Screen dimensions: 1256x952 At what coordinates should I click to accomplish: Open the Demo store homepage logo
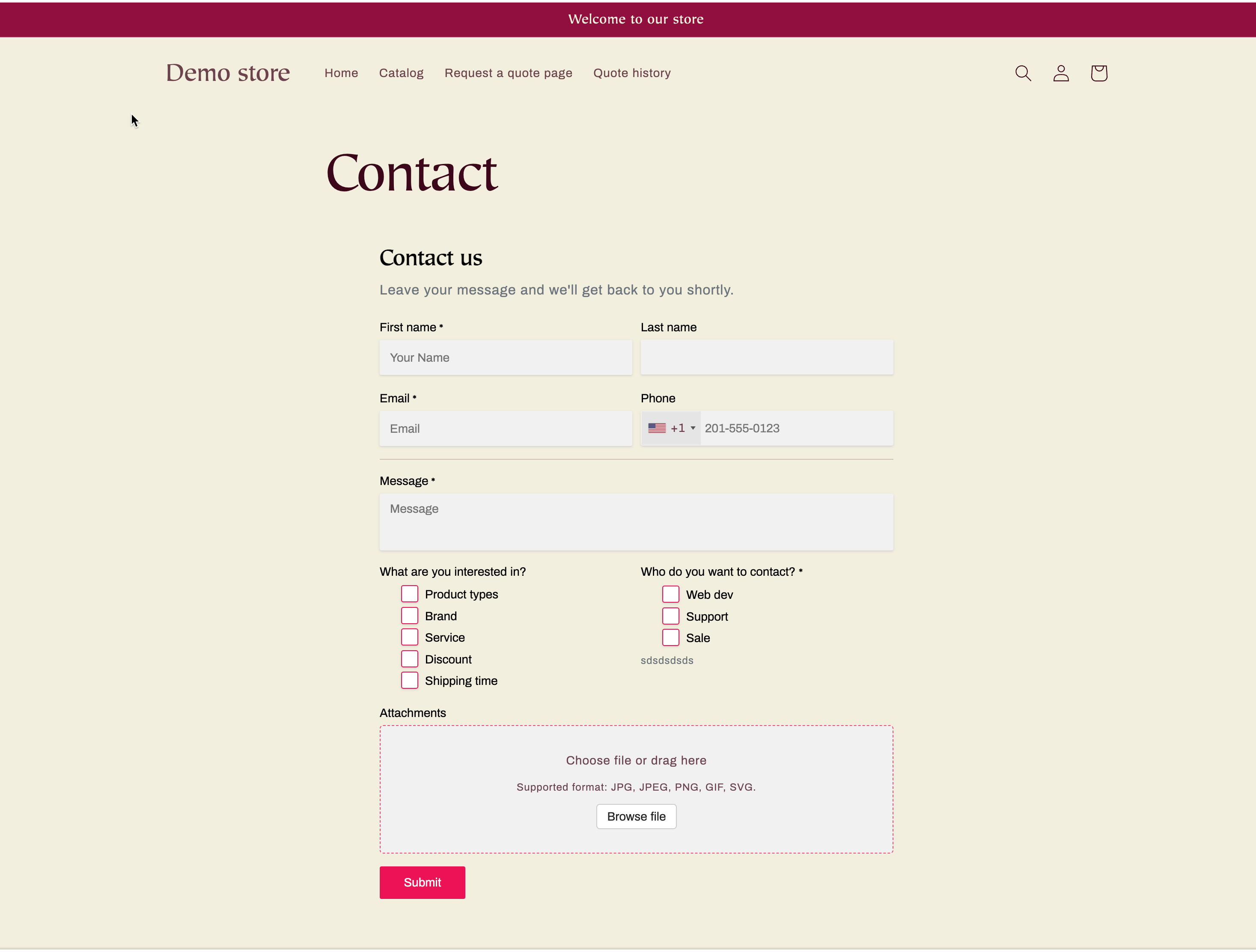coord(228,73)
